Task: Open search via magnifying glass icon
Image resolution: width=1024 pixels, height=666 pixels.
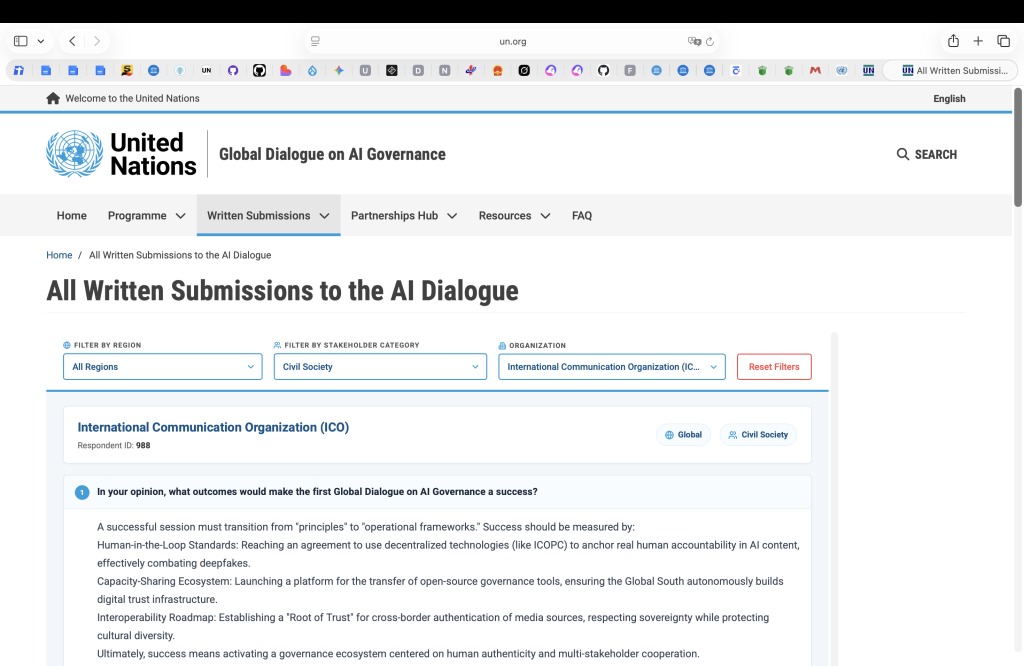Action: pos(903,154)
